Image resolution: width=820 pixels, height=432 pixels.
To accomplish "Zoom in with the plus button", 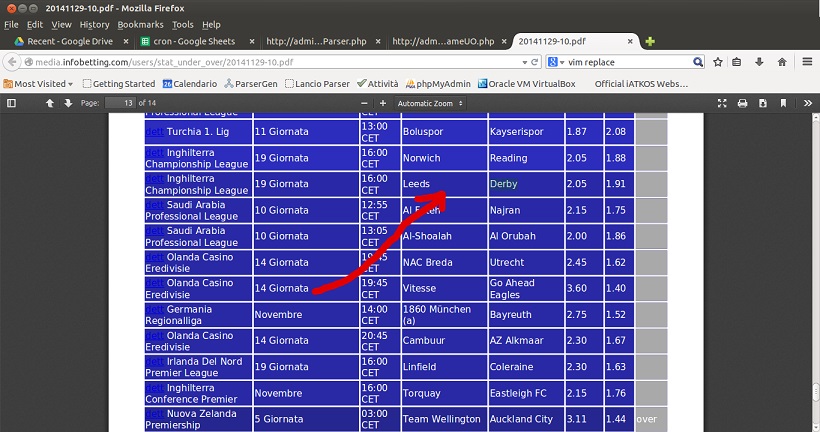I will coord(382,103).
